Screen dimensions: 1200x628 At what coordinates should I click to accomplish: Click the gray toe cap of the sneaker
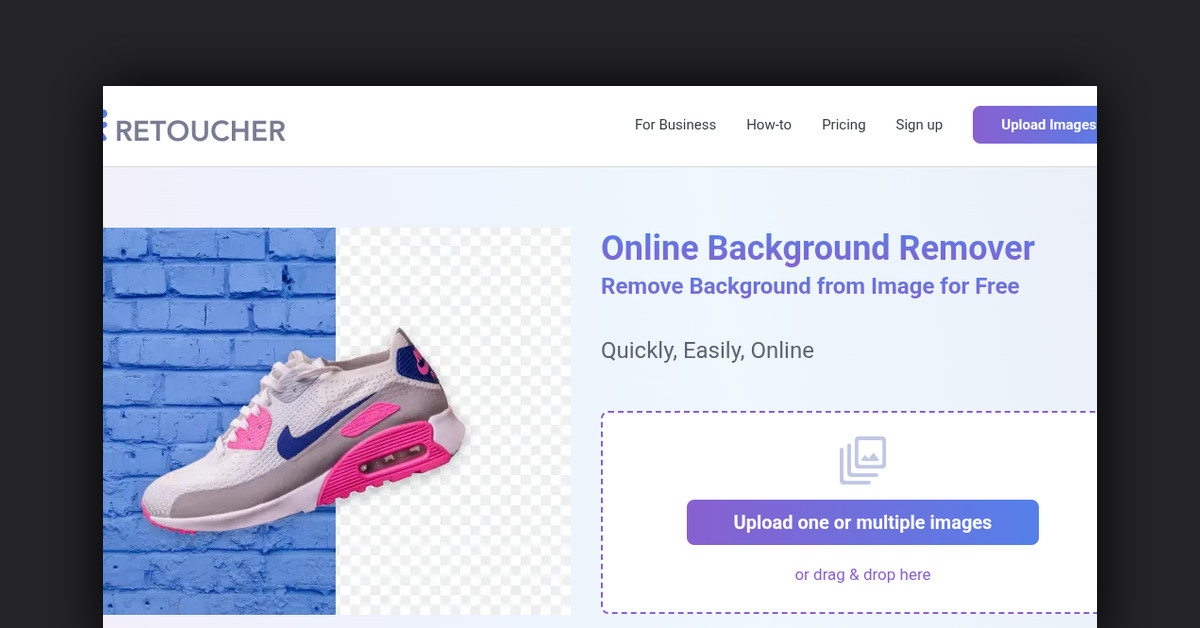coord(180,497)
